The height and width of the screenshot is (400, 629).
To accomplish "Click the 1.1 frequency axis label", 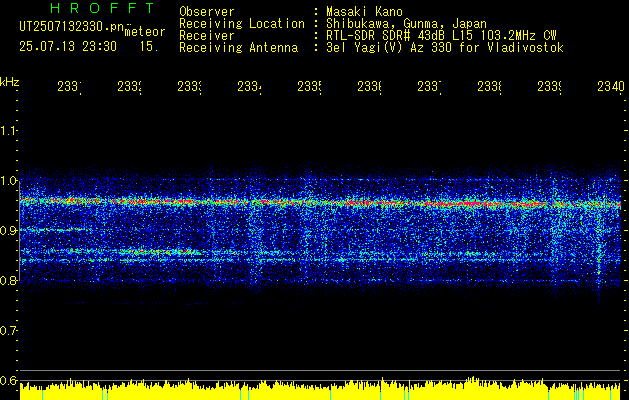I will click(x=8, y=130).
